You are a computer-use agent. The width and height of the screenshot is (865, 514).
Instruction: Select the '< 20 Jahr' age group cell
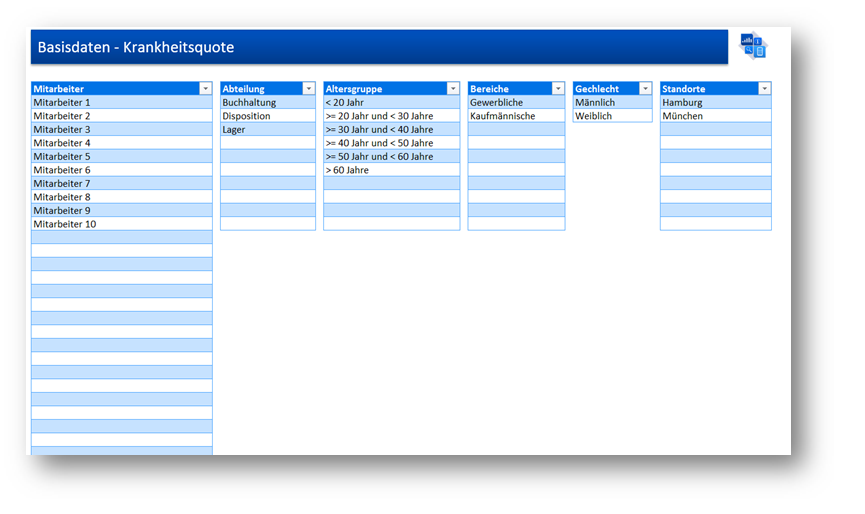pos(391,102)
